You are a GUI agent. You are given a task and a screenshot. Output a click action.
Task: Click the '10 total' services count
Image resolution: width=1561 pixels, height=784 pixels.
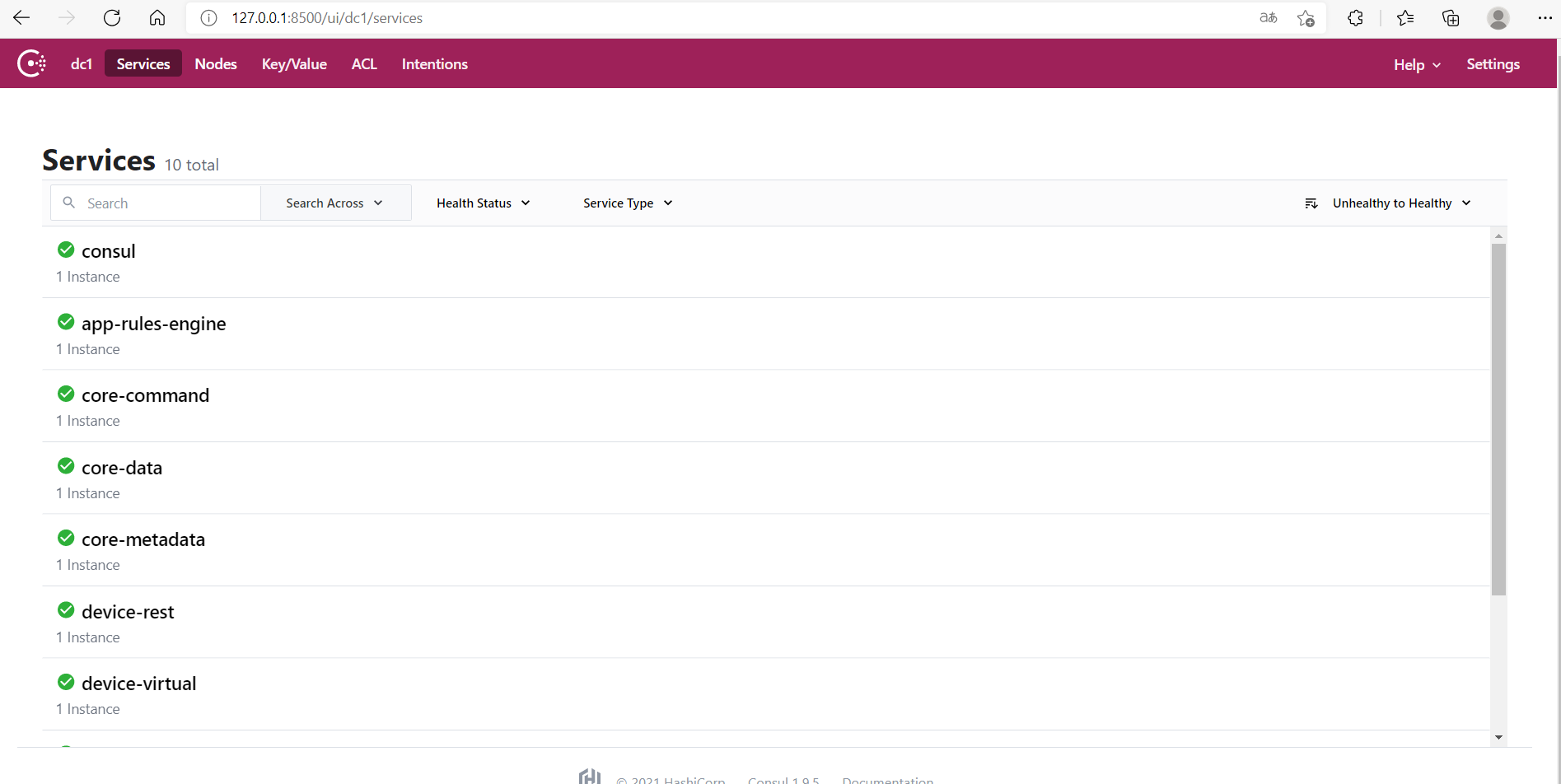coord(191,165)
